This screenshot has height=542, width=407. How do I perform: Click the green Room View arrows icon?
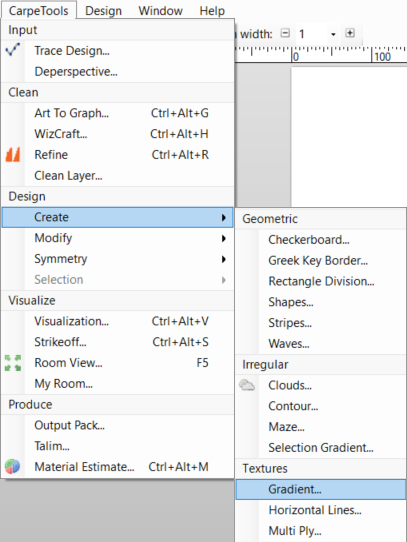[13, 363]
